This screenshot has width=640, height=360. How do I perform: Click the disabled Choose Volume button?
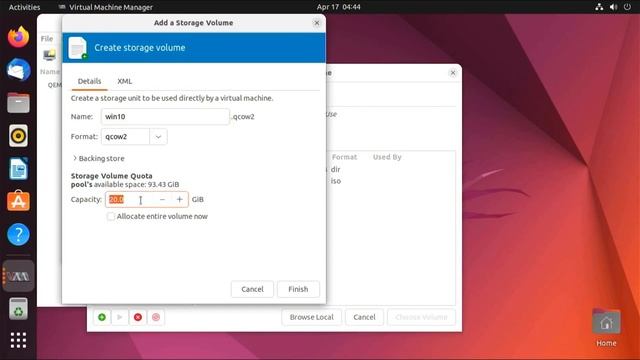click(421, 317)
